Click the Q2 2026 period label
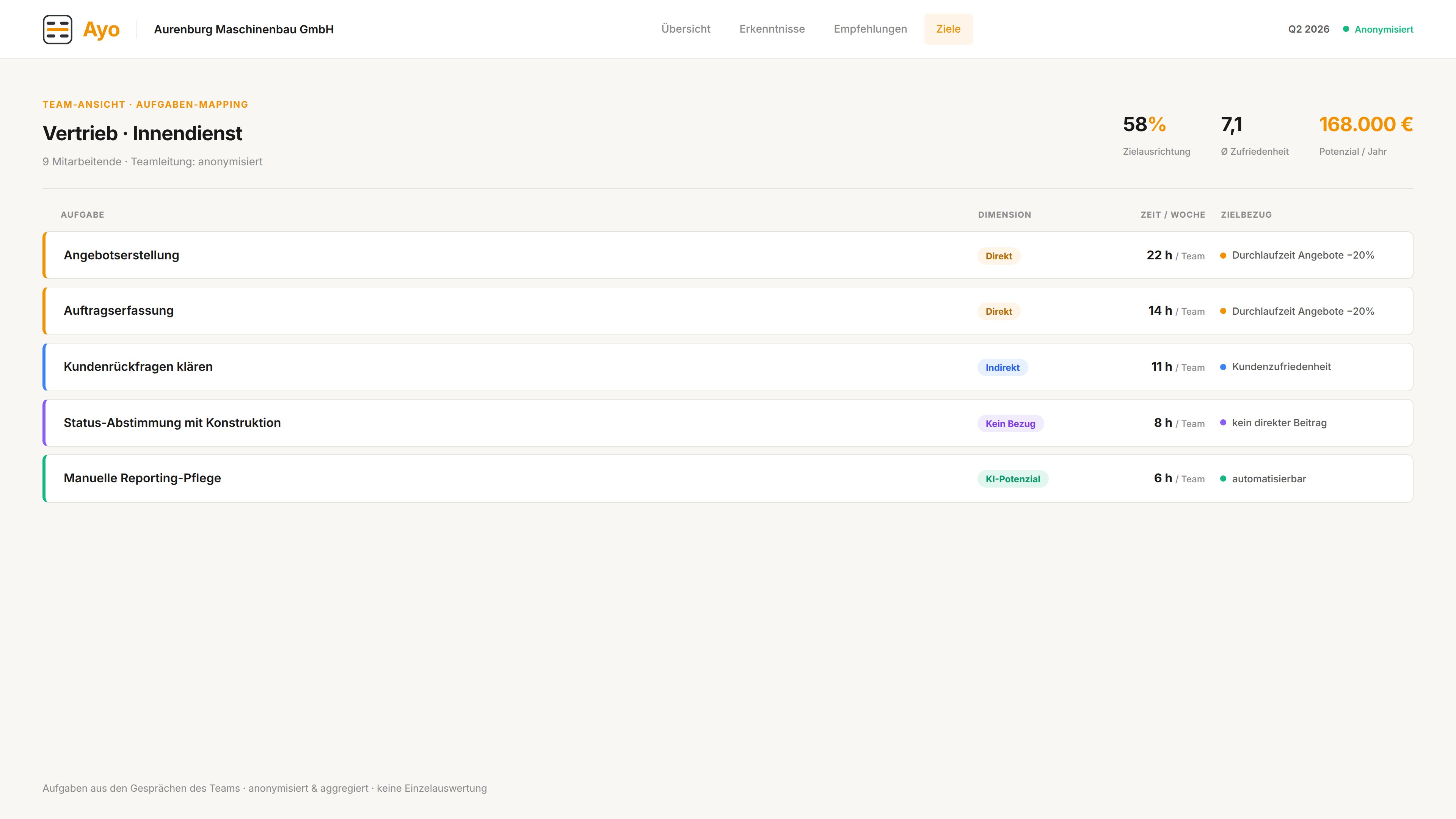The width and height of the screenshot is (1456, 819). pyautogui.click(x=1309, y=29)
